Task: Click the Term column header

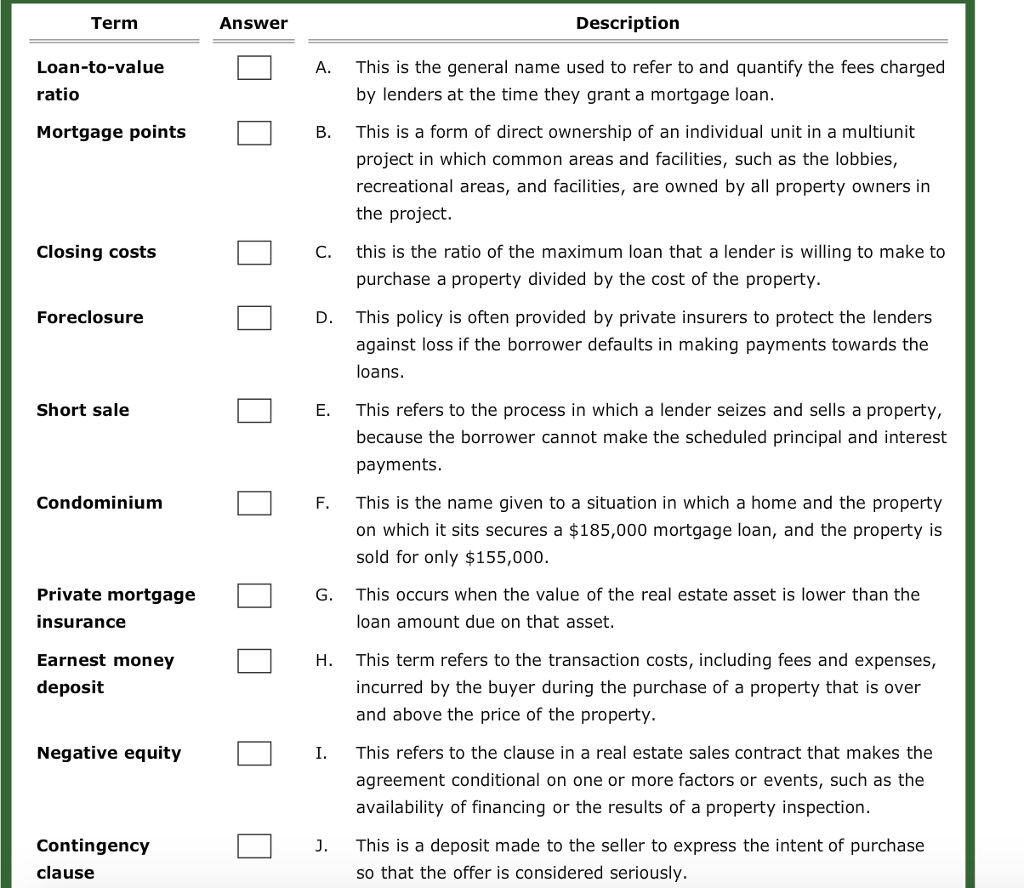Action: coord(114,23)
